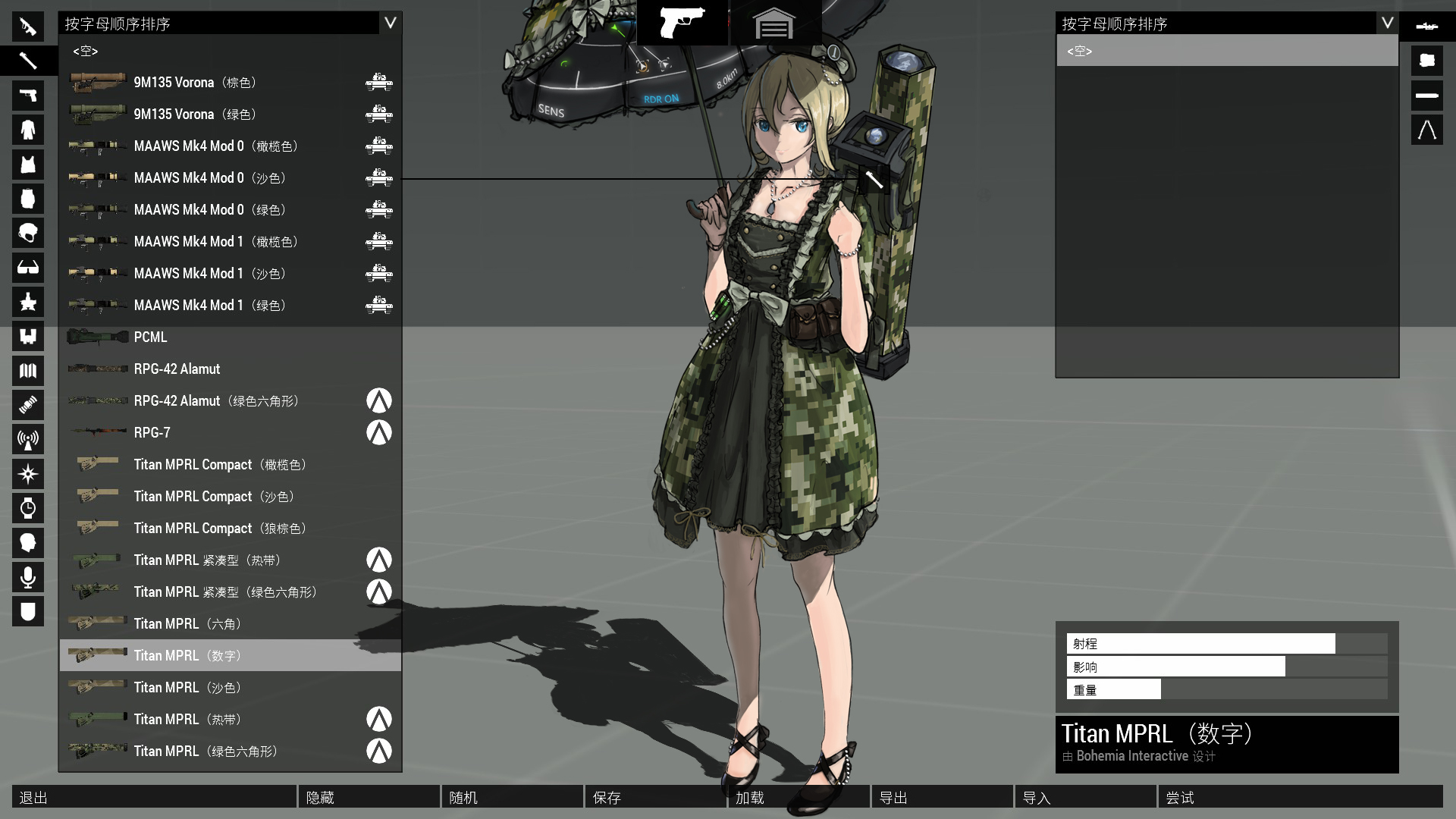
Task: Open the voice microphone category icon
Action: click(x=28, y=577)
